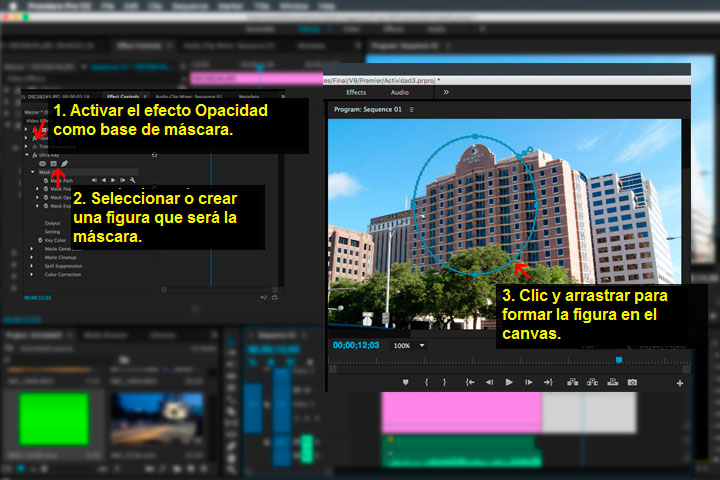
Task: Go to In point
Action: coord(470,382)
